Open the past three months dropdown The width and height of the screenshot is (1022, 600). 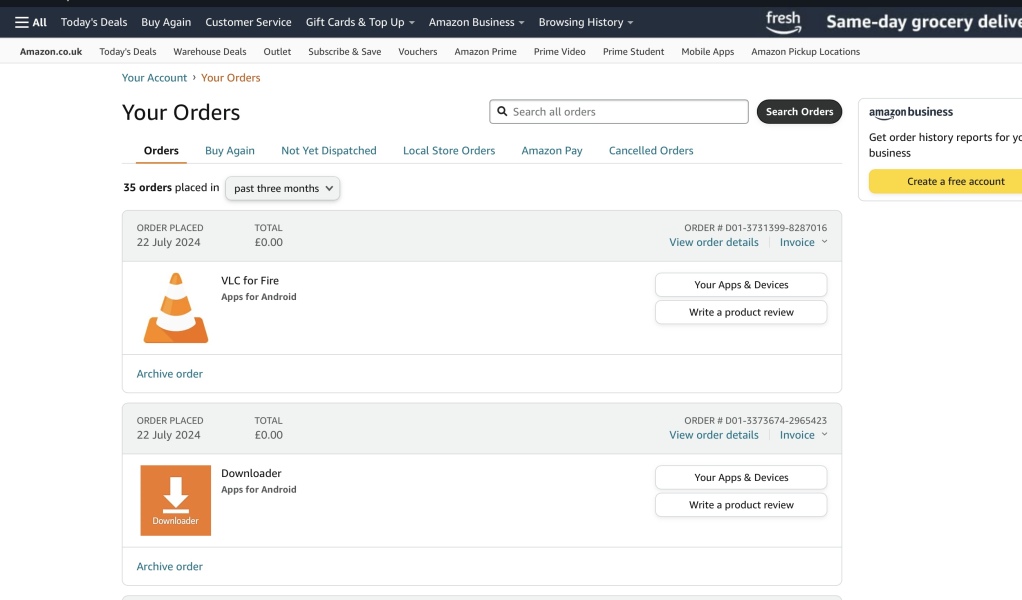282,188
